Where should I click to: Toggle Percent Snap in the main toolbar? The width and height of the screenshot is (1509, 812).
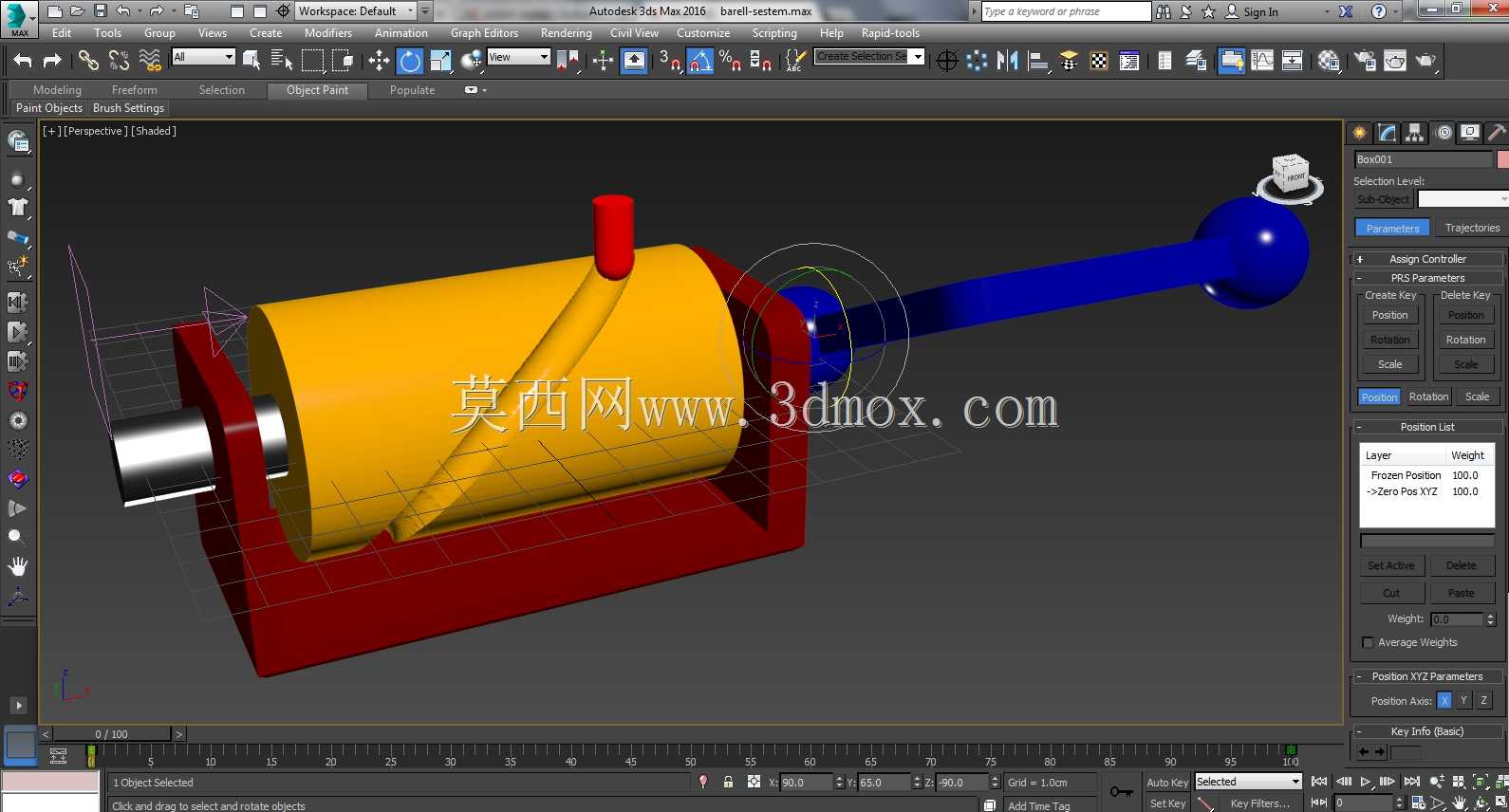coord(730,61)
